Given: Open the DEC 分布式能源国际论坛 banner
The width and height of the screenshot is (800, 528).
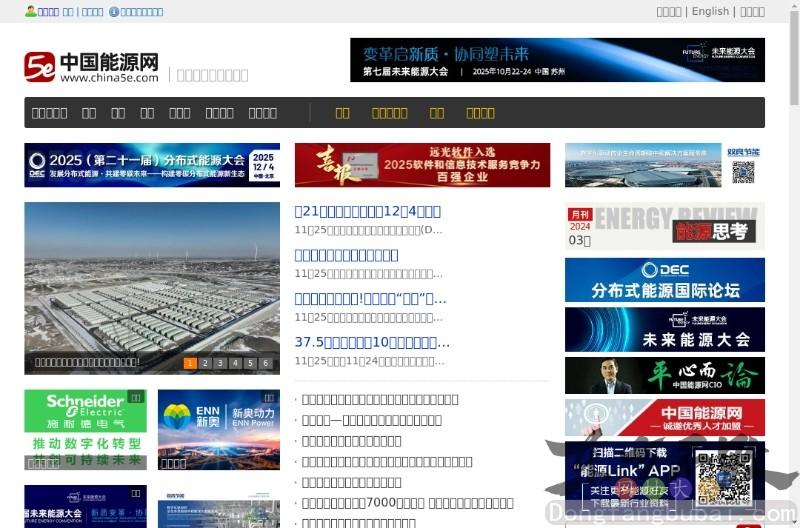Looking at the screenshot, I should coord(665,280).
